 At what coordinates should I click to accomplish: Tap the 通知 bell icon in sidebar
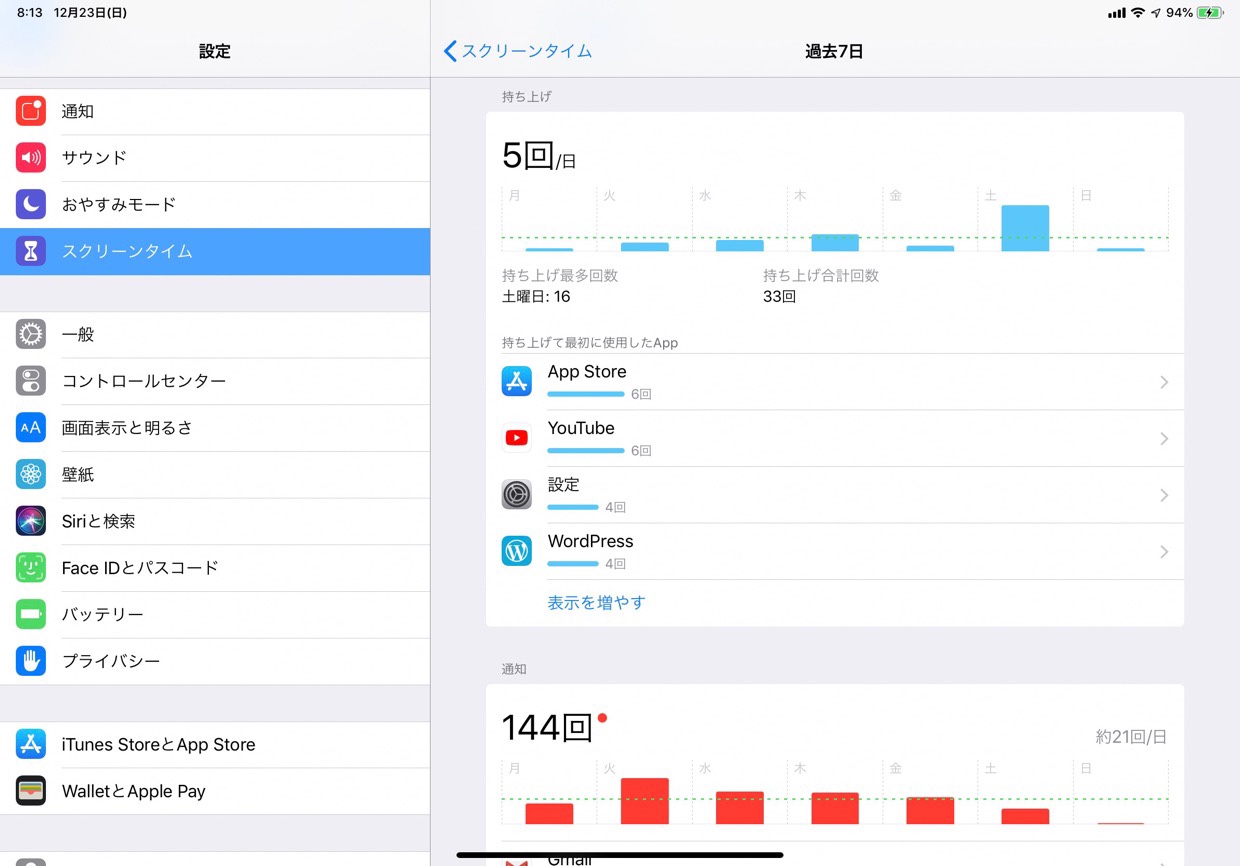click(31, 111)
